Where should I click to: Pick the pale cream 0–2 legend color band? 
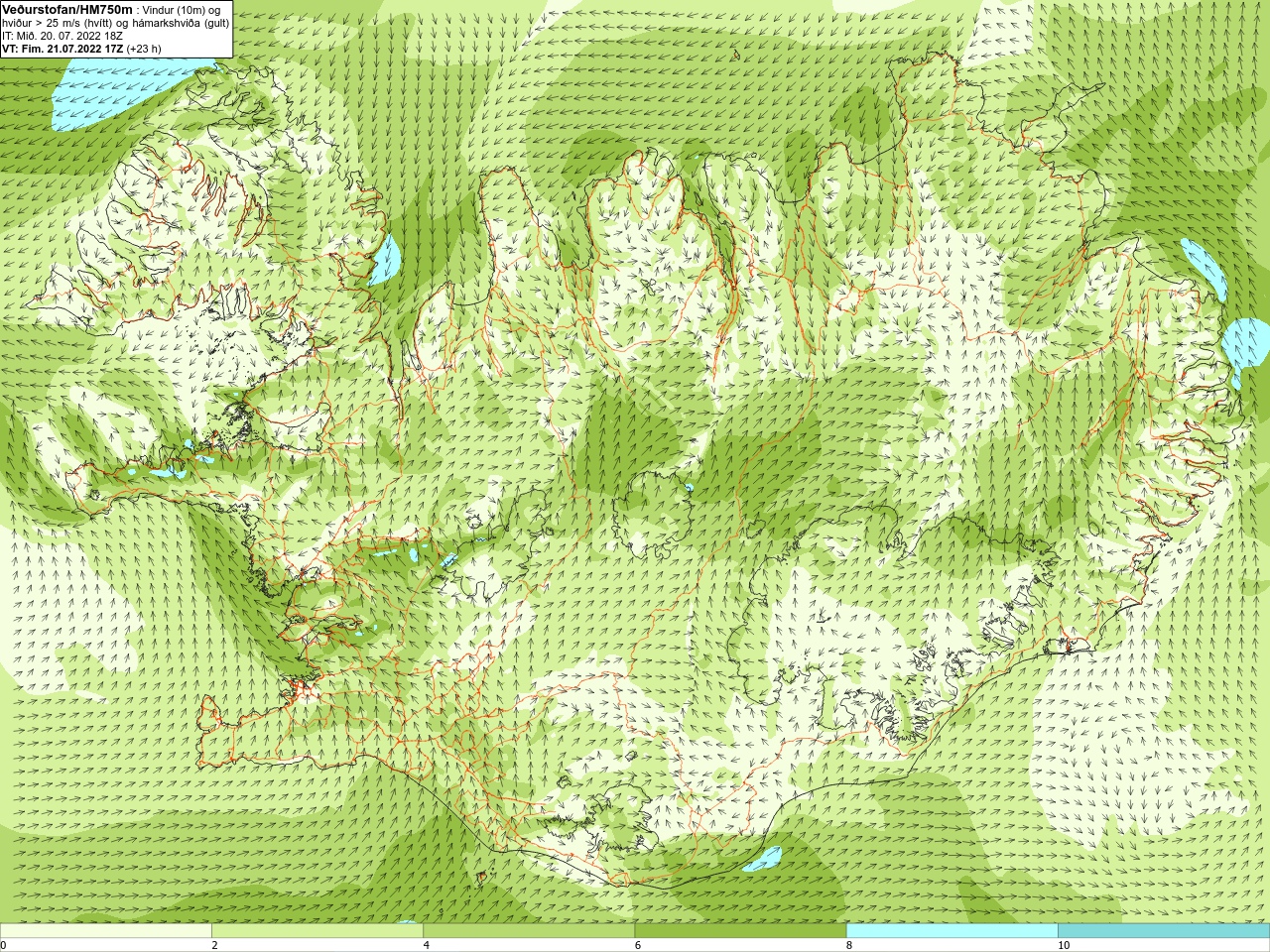click(x=105, y=931)
